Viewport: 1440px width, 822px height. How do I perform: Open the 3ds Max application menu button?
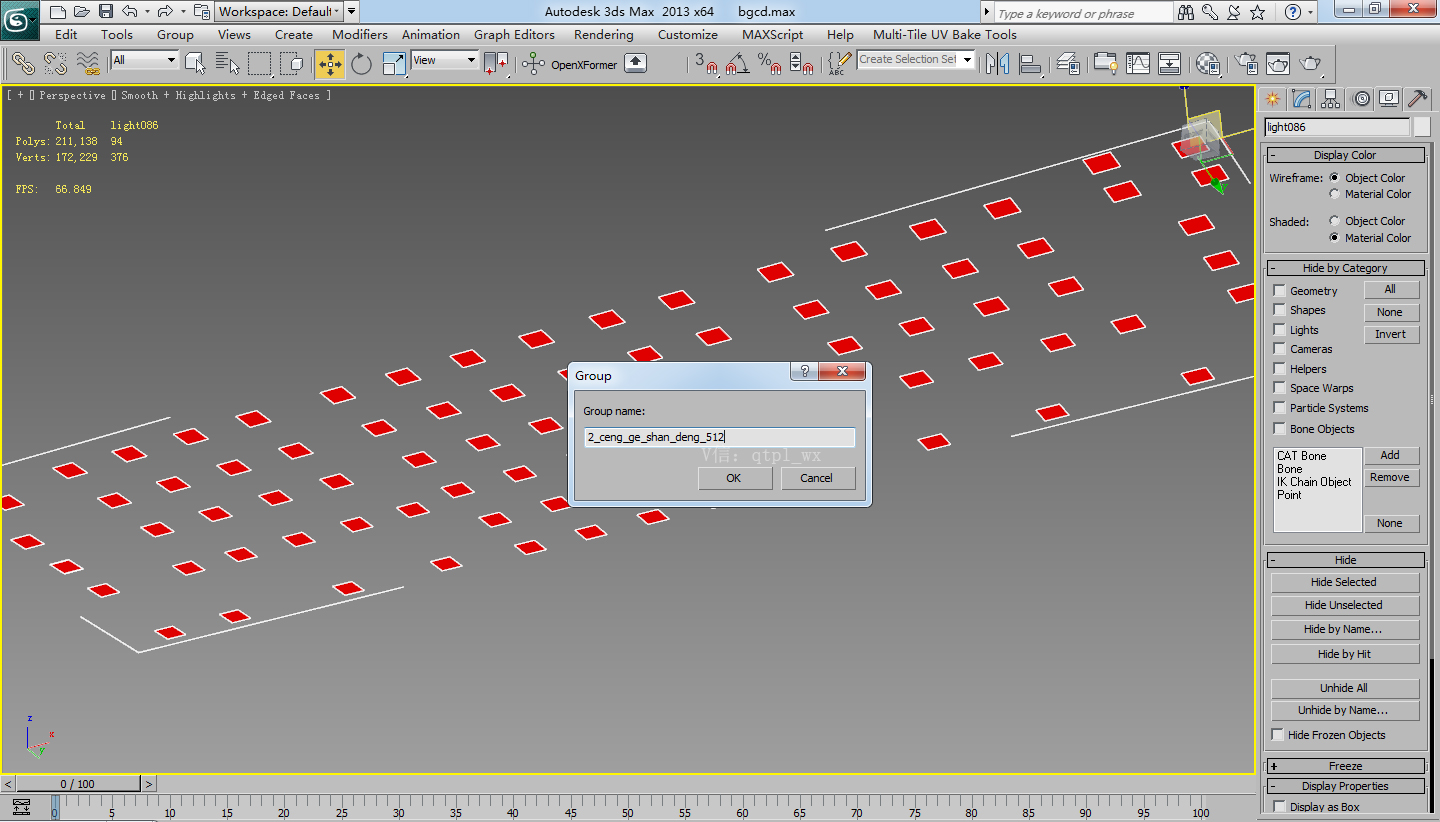(20, 18)
